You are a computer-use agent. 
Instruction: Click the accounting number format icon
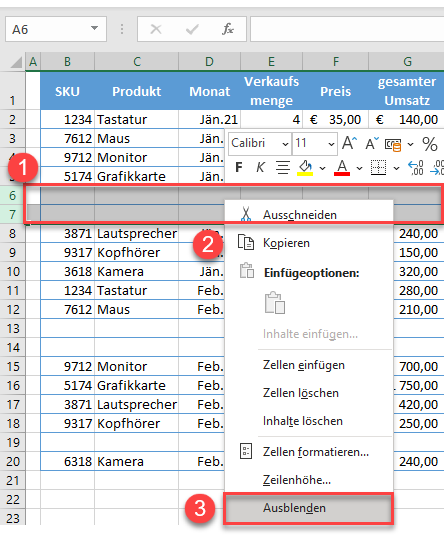(x=393, y=145)
